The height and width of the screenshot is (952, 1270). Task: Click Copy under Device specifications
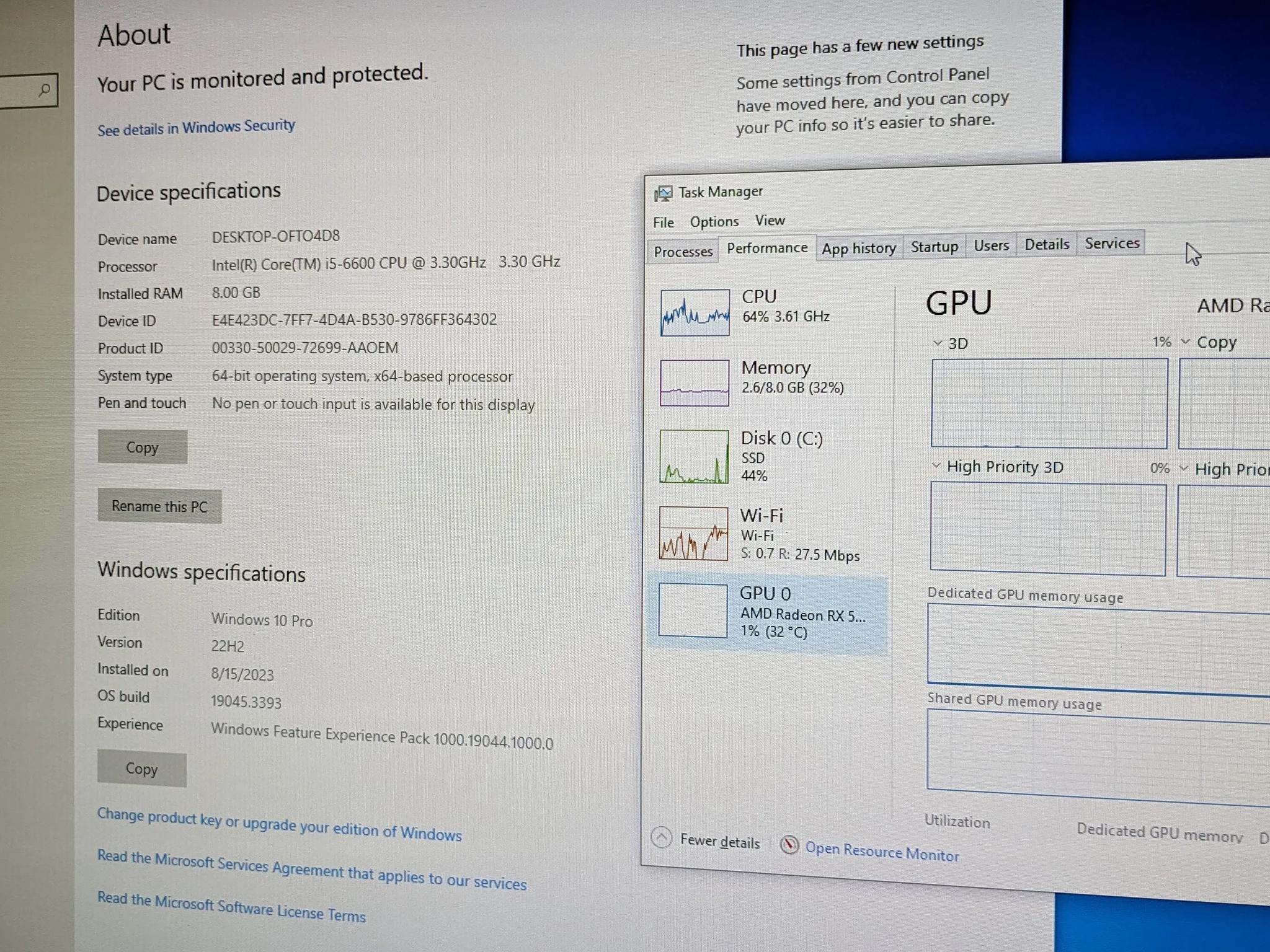click(142, 447)
